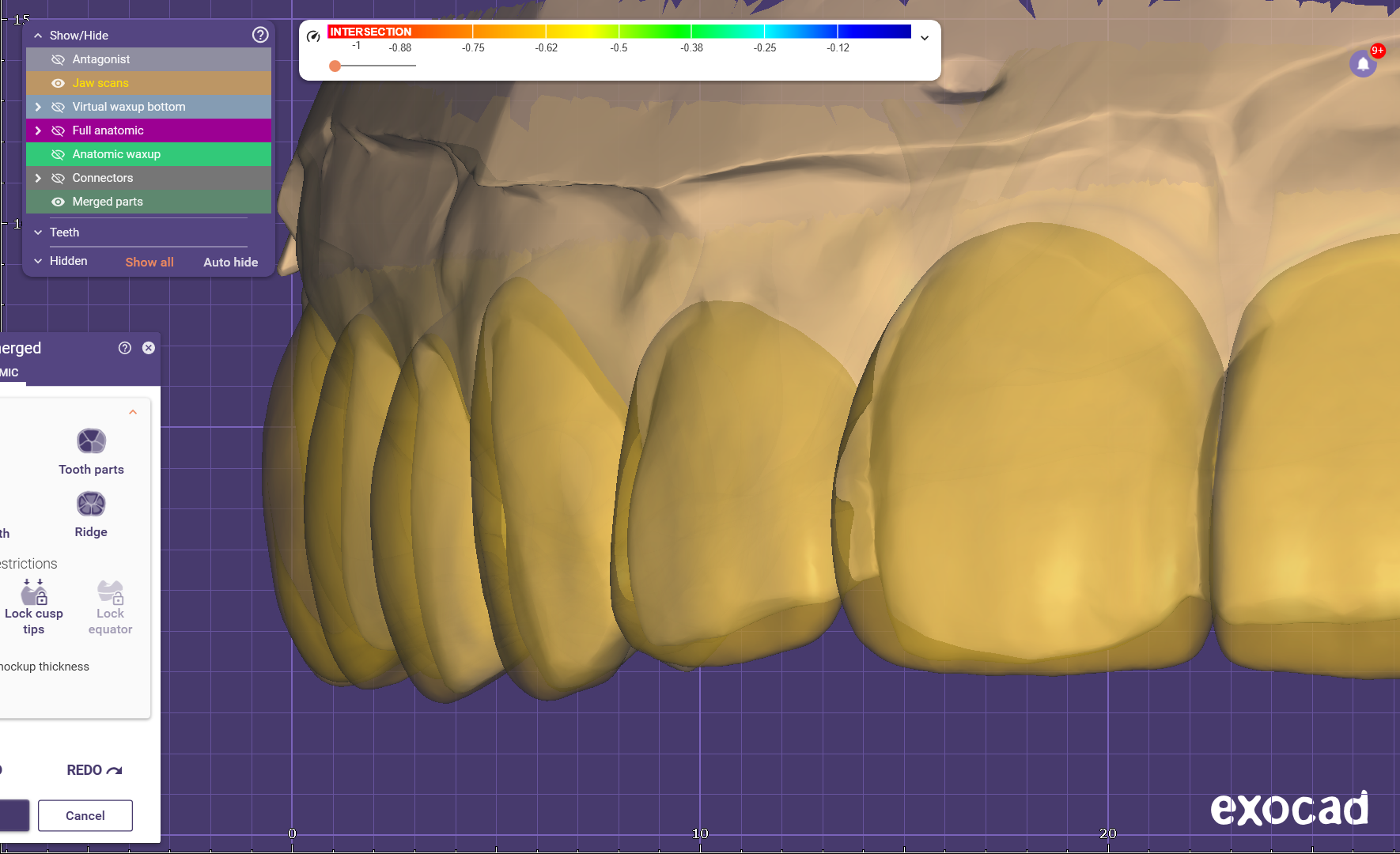Open the intersection color scale dropdown
1400x854 pixels.
click(924, 38)
